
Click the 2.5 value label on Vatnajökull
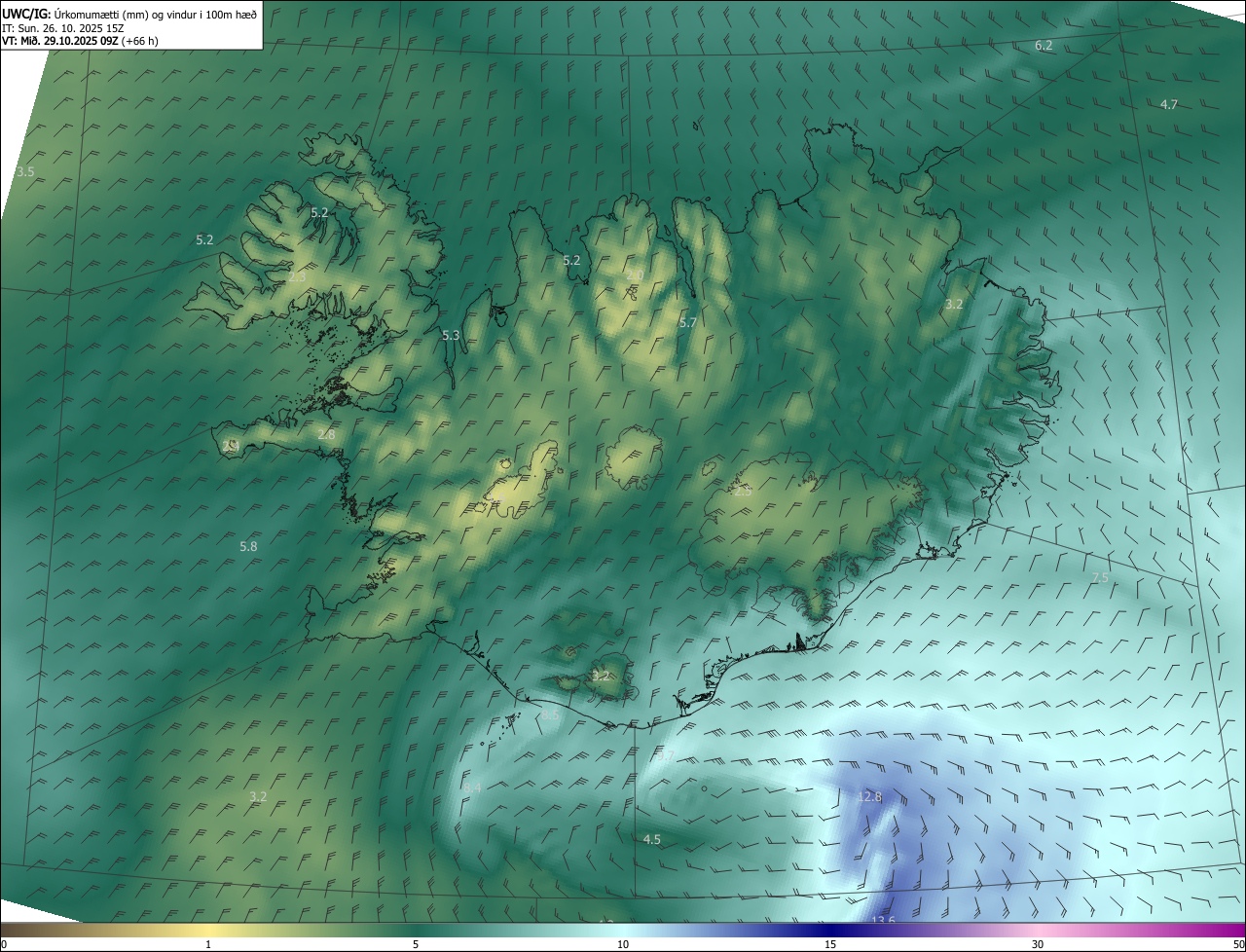pos(743,492)
